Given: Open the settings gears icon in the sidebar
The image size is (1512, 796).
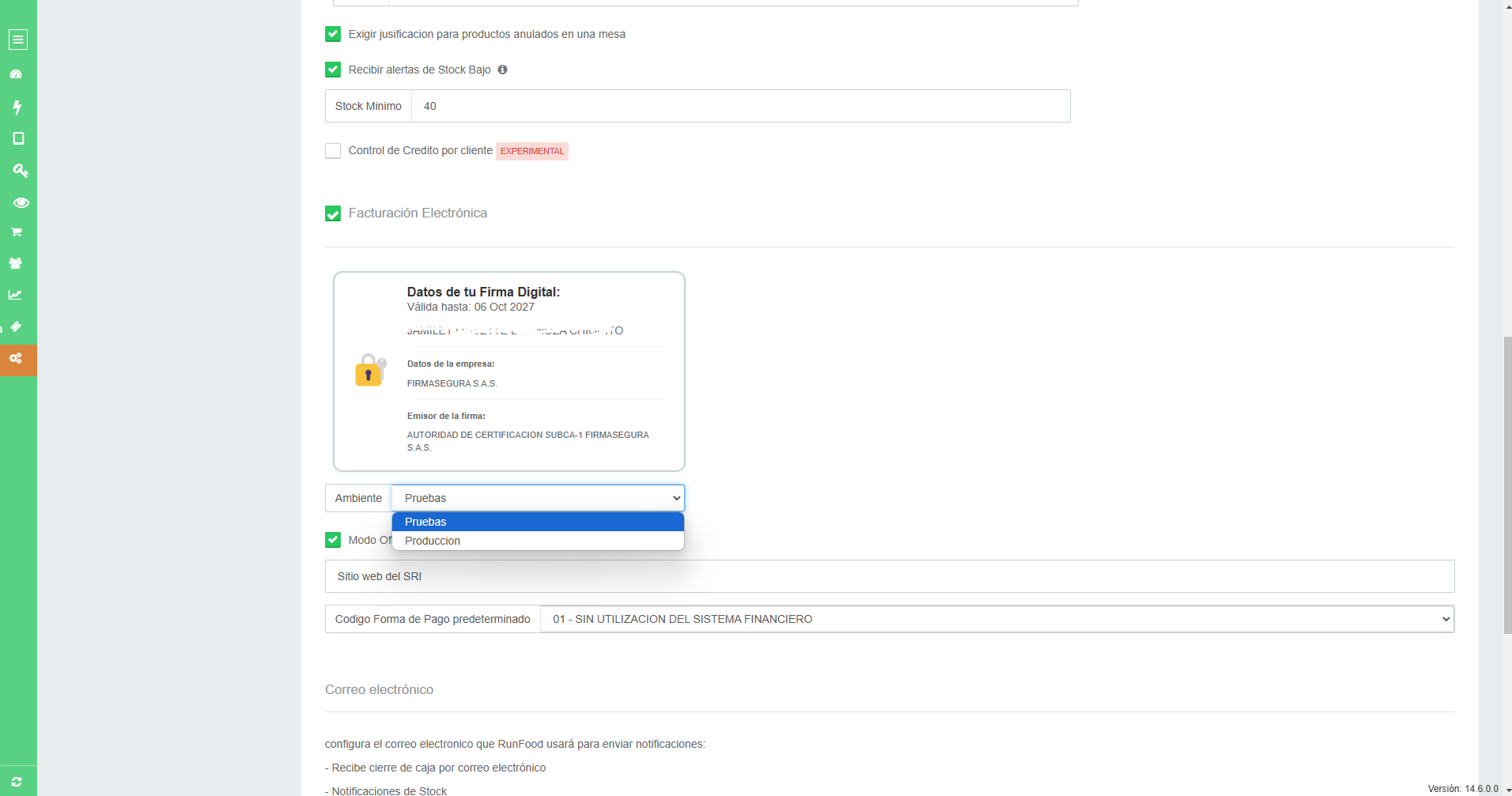Looking at the screenshot, I should pyautogui.click(x=16, y=359).
